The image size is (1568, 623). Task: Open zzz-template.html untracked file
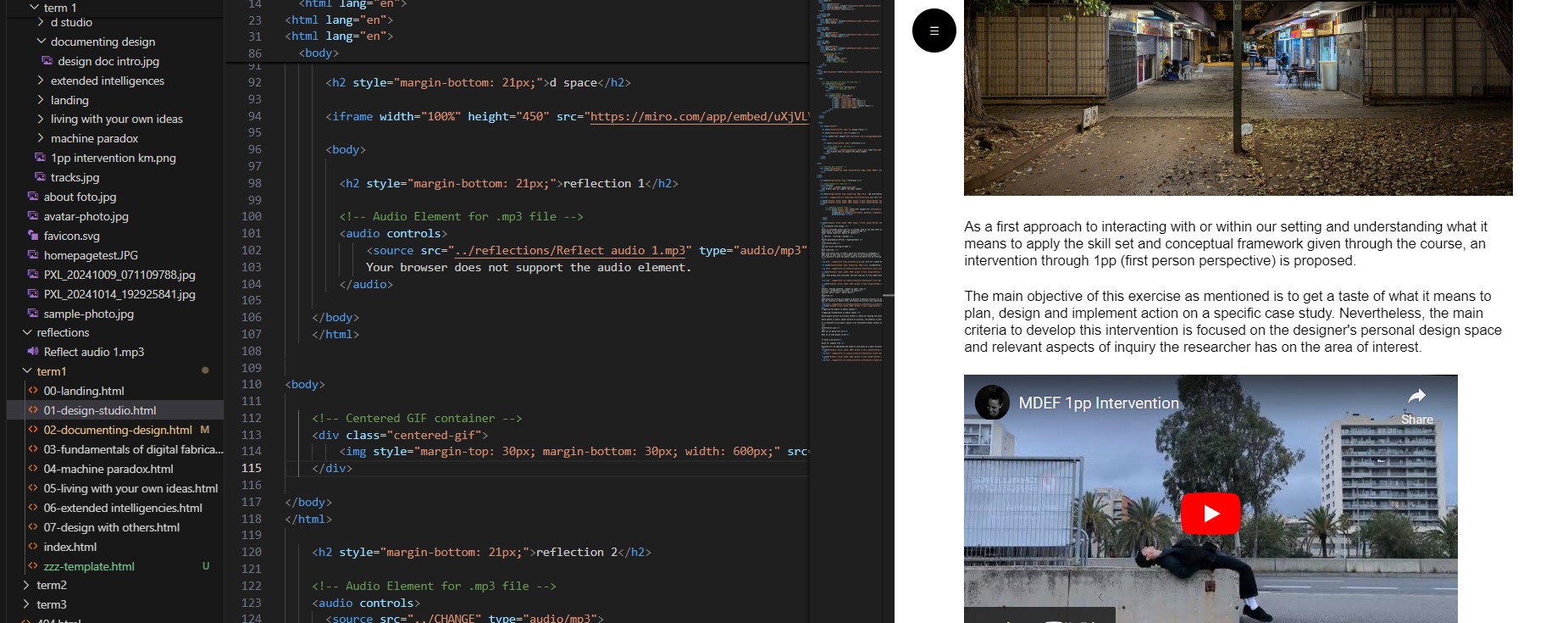click(x=88, y=566)
